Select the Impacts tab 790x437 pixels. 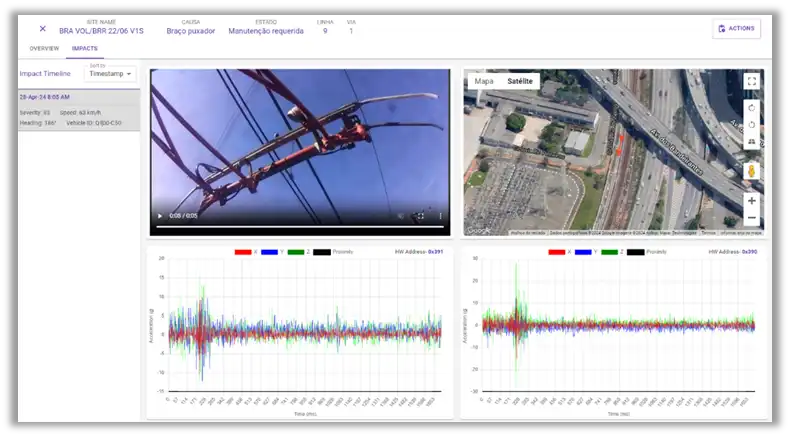pyautogui.click(x=85, y=48)
